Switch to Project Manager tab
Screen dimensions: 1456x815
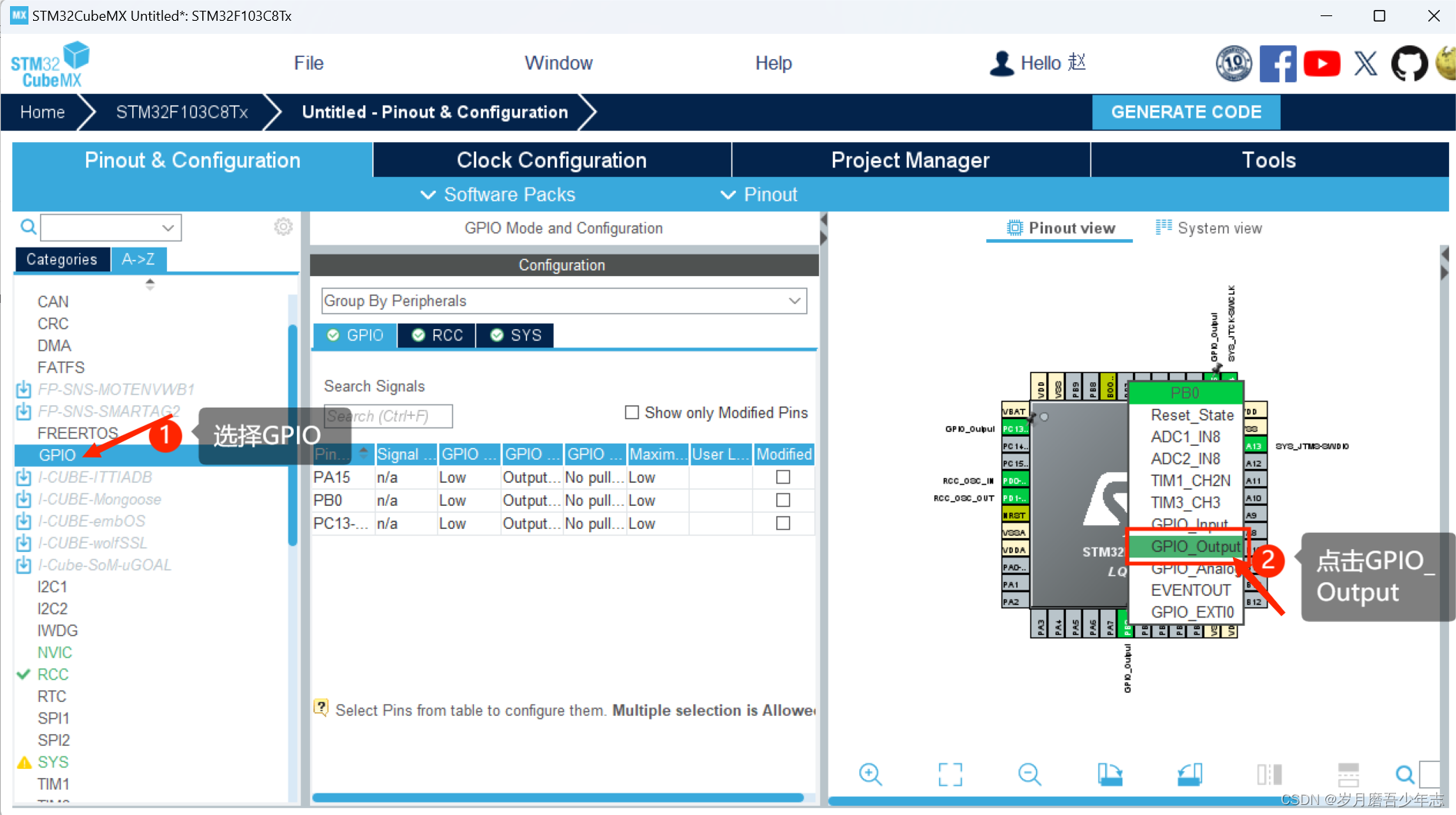(910, 160)
